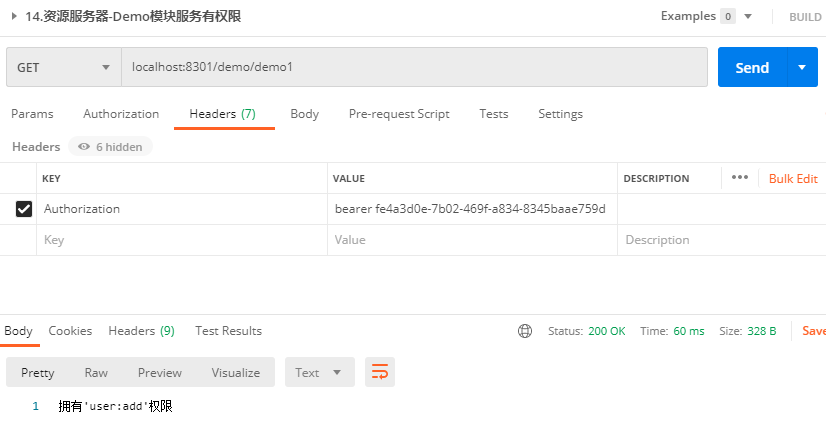The height and width of the screenshot is (438, 826).
Task: Uncheck the Authorization header checkbox
Action: pos(24,209)
